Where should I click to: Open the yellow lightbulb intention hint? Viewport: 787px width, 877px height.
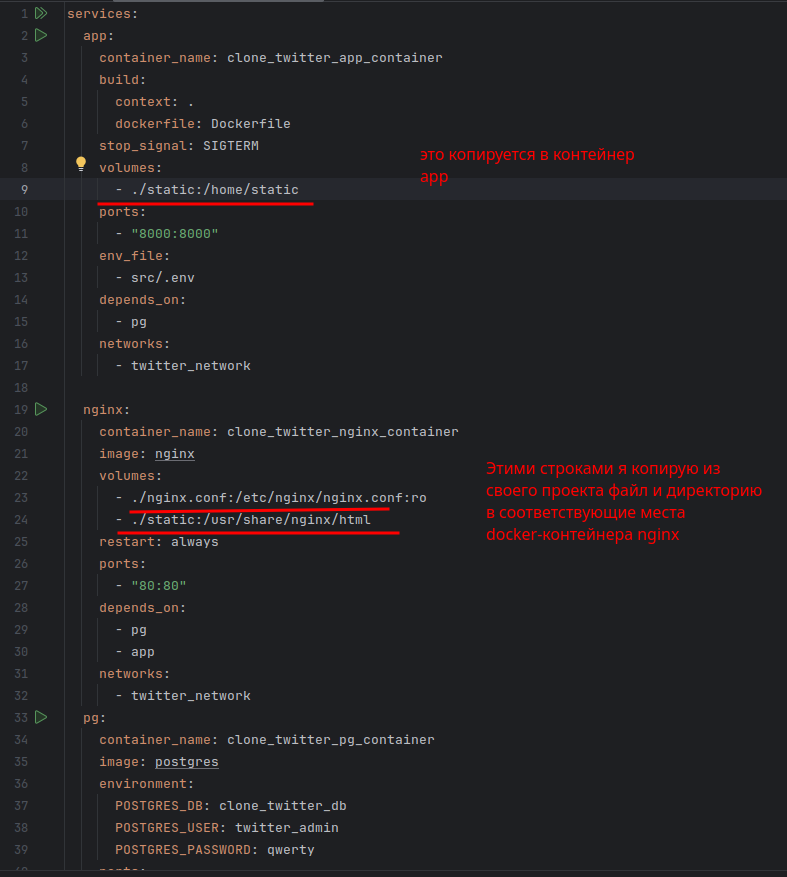coord(81,164)
